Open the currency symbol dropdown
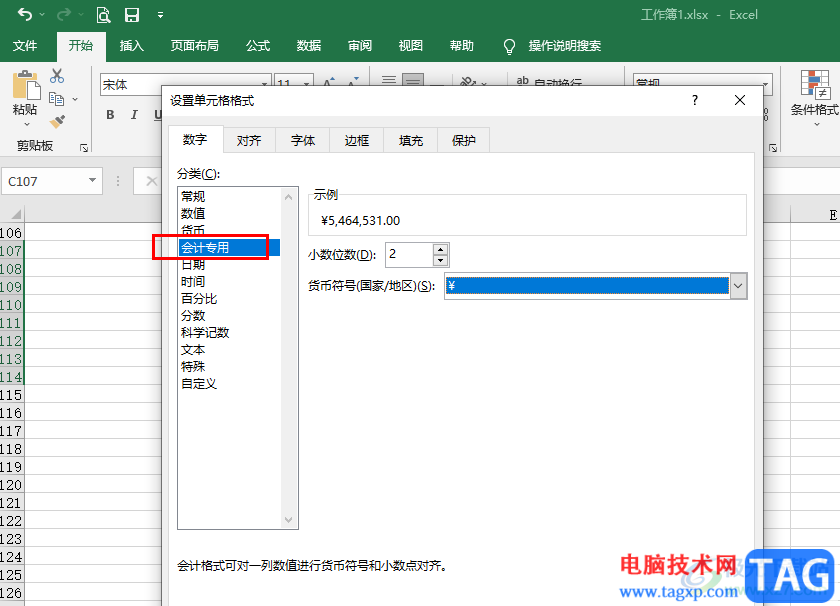The image size is (840, 606). (738, 286)
